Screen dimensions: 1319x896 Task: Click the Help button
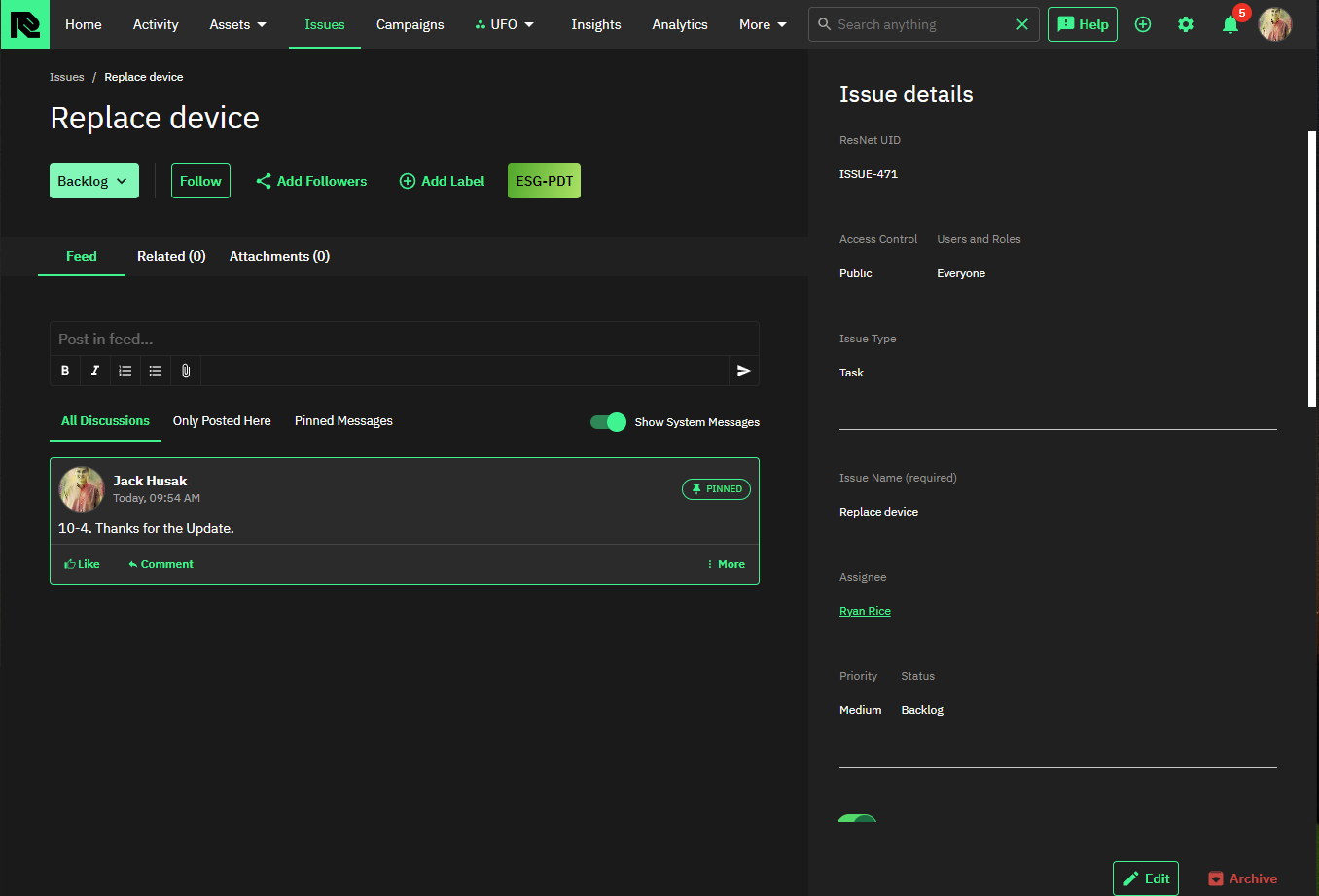1083,24
